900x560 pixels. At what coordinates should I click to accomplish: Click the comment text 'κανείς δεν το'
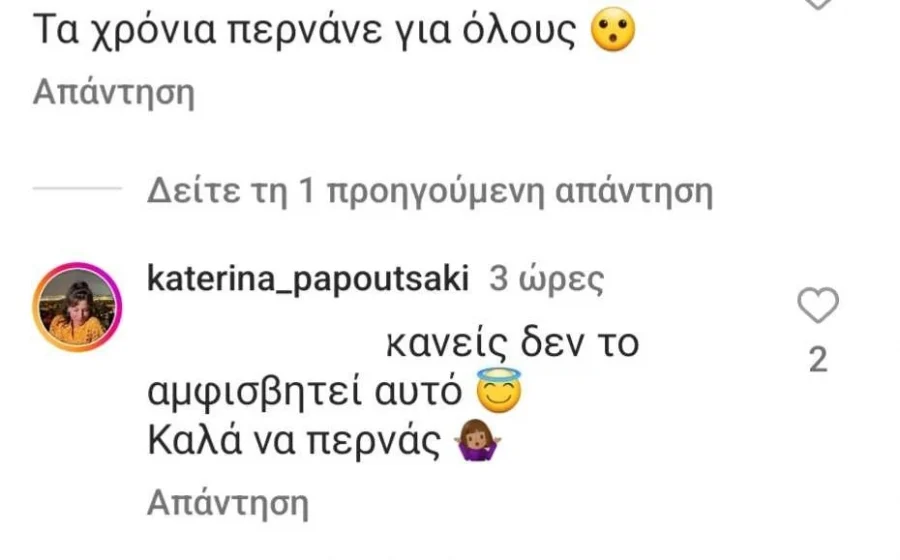point(512,344)
